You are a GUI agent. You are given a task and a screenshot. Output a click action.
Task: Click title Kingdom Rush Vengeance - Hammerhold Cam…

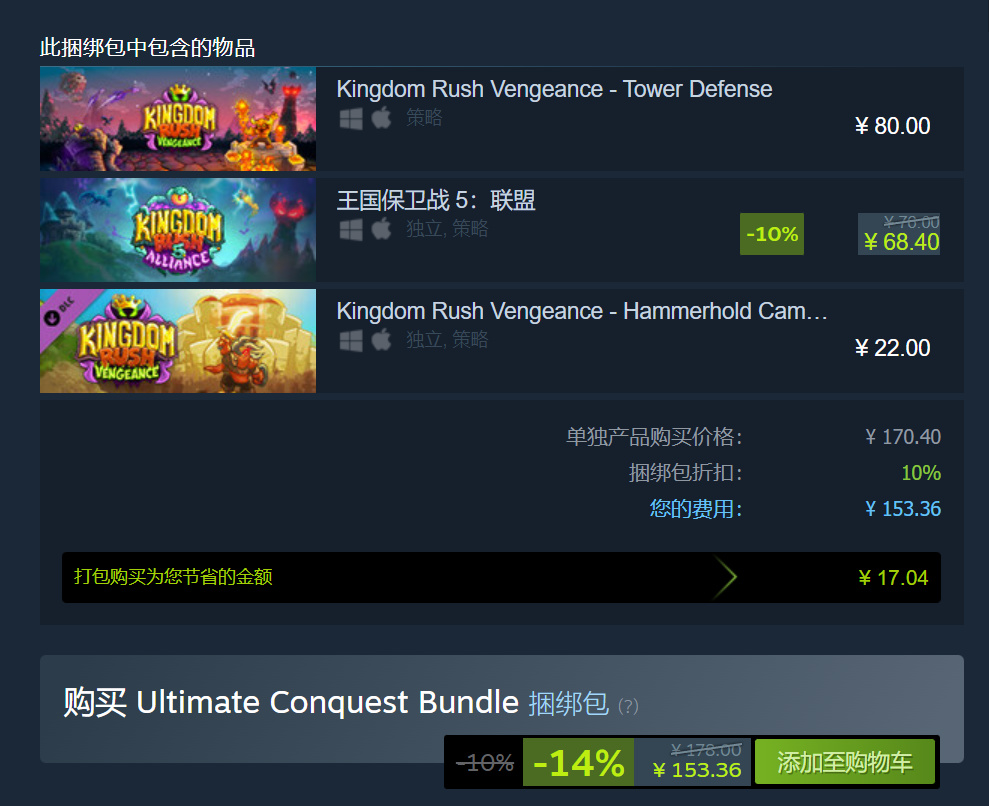click(582, 312)
